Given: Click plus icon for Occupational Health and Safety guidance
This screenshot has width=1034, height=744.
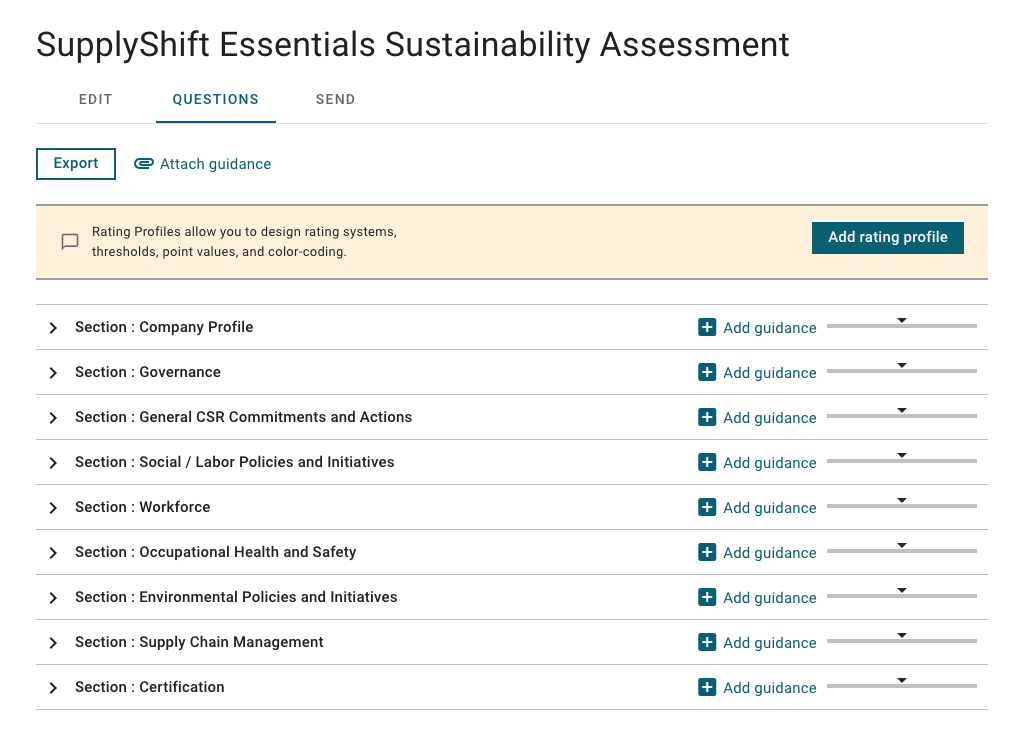Looking at the screenshot, I should point(707,552).
